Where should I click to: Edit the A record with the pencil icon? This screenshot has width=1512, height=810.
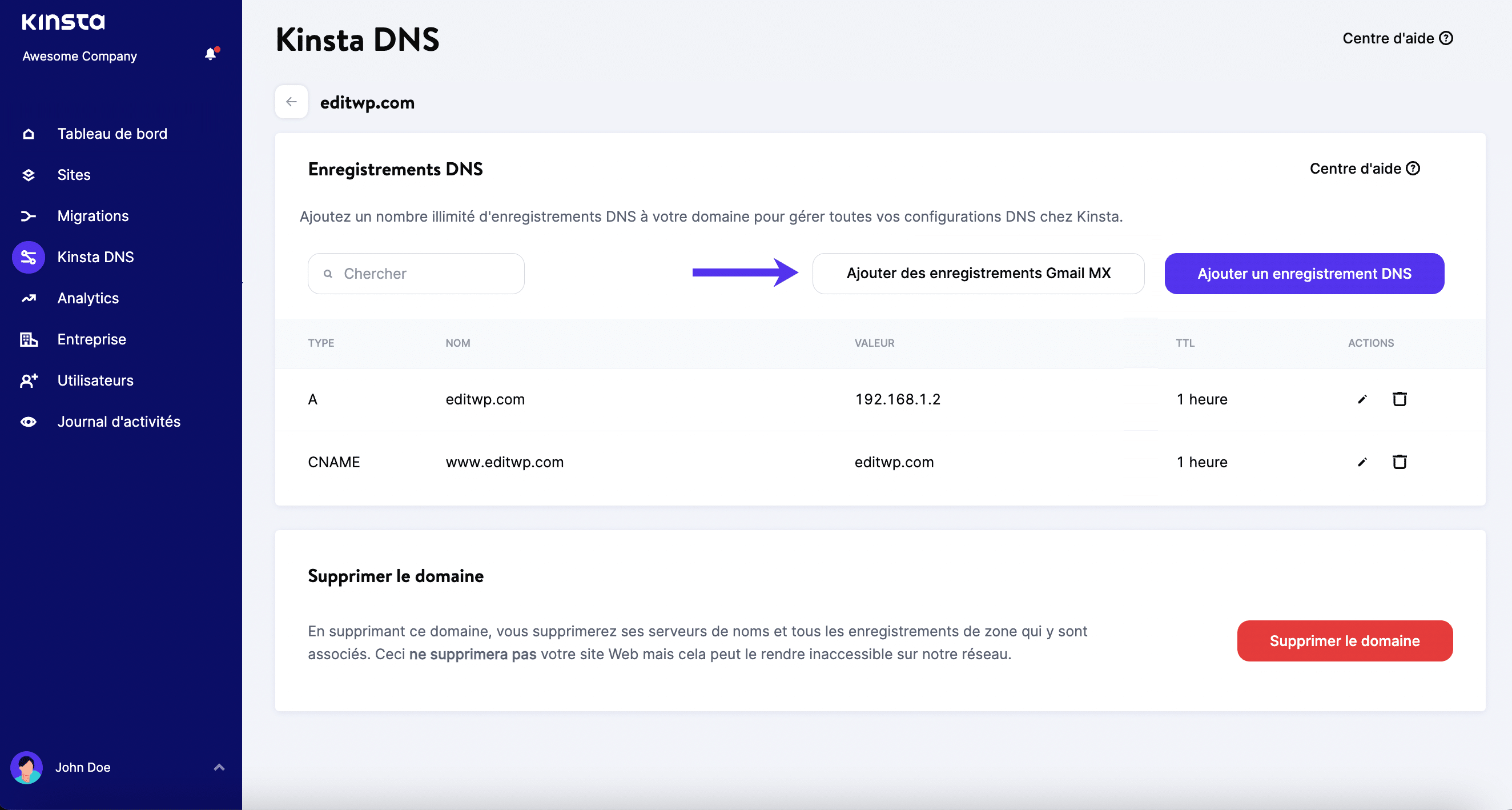point(1363,399)
